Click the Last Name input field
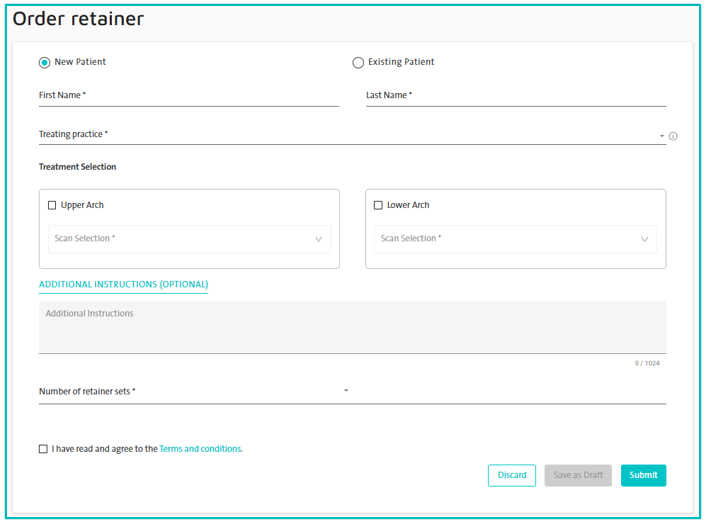 (x=515, y=96)
